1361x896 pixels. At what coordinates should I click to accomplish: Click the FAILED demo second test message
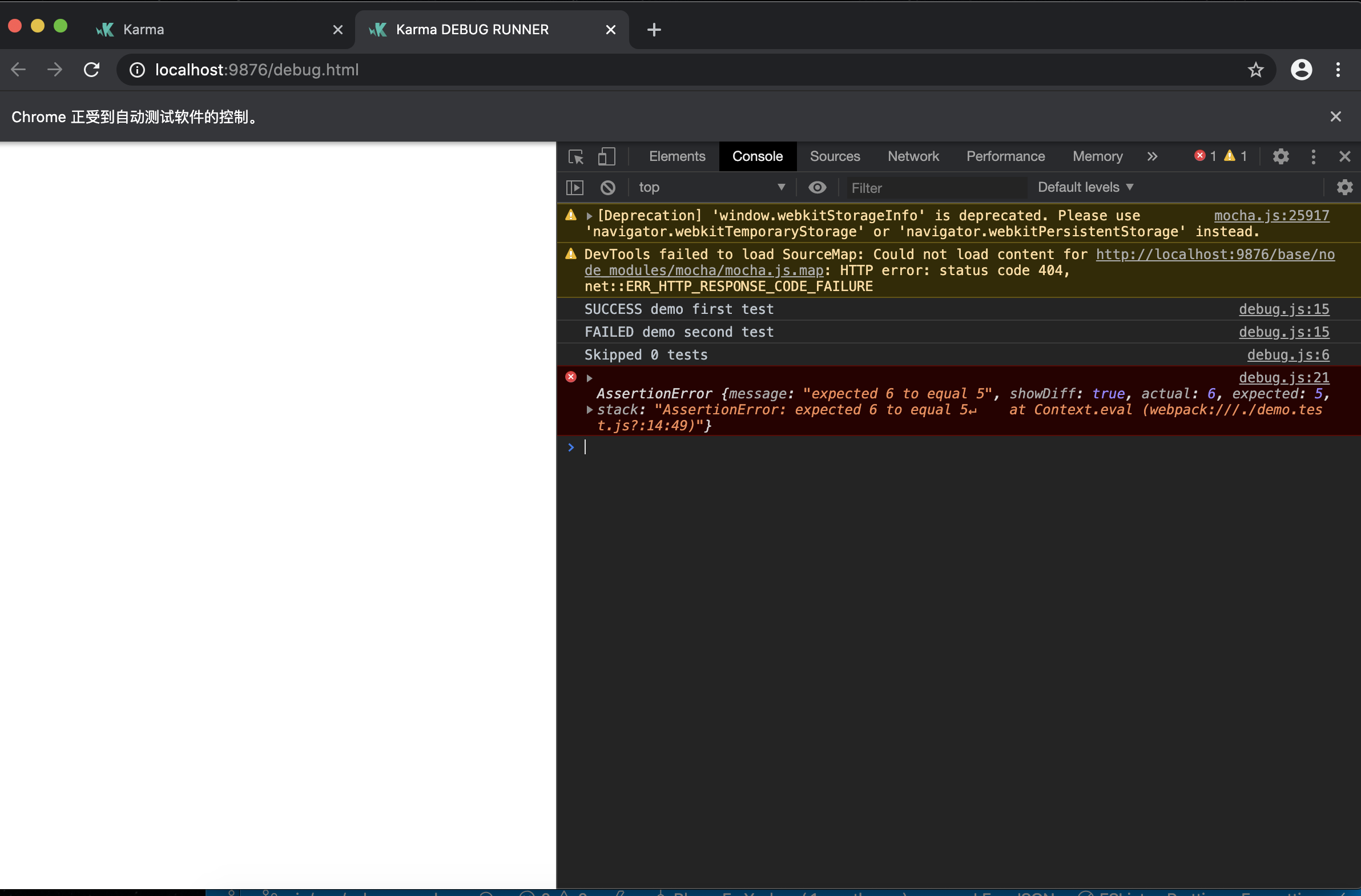[679, 332]
